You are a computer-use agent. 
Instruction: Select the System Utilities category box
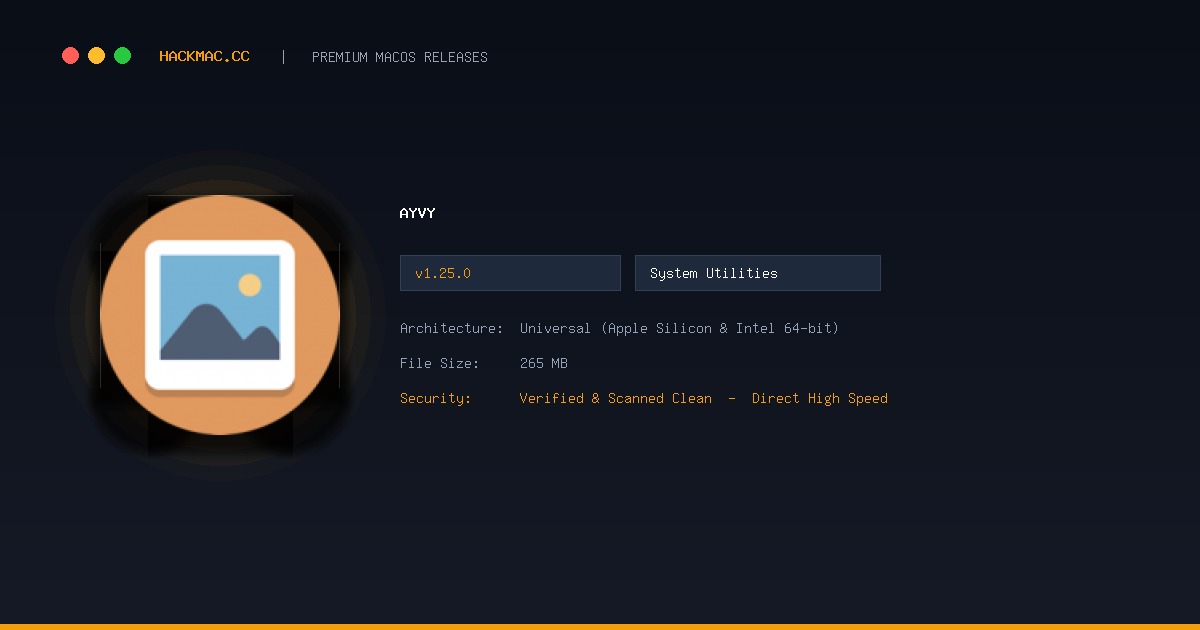coord(758,273)
